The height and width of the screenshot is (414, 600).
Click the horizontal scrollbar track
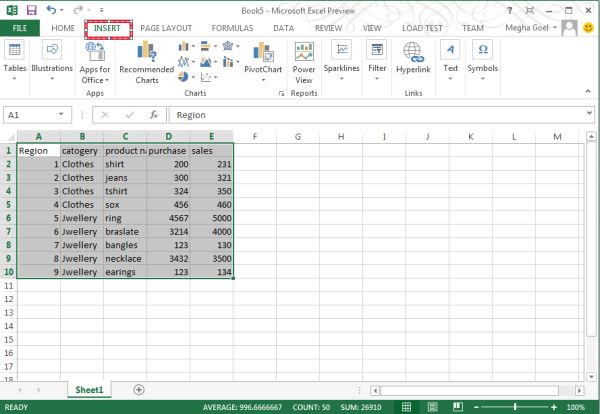tap(470, 390)
